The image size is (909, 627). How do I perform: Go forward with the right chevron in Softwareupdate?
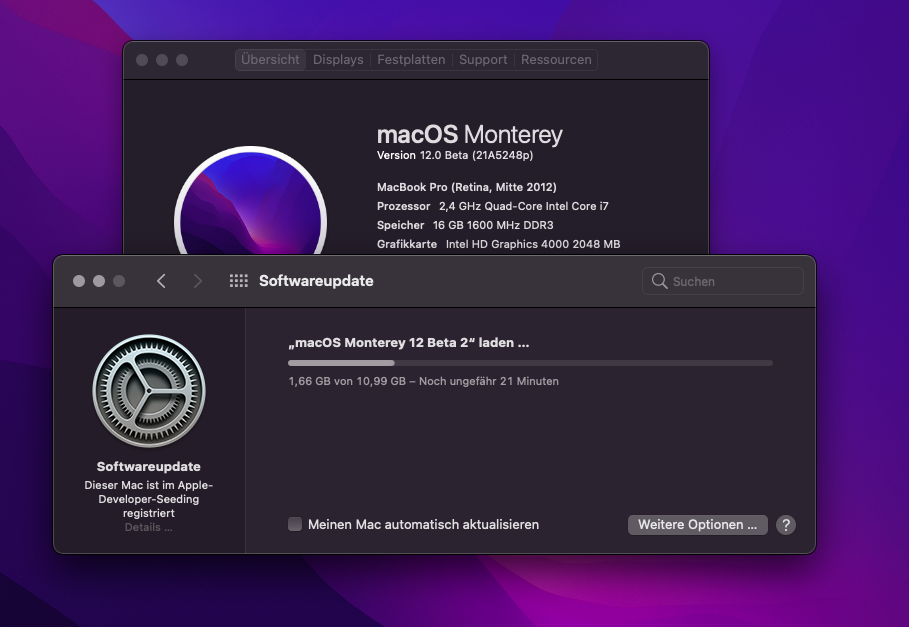tap(198, 281)
